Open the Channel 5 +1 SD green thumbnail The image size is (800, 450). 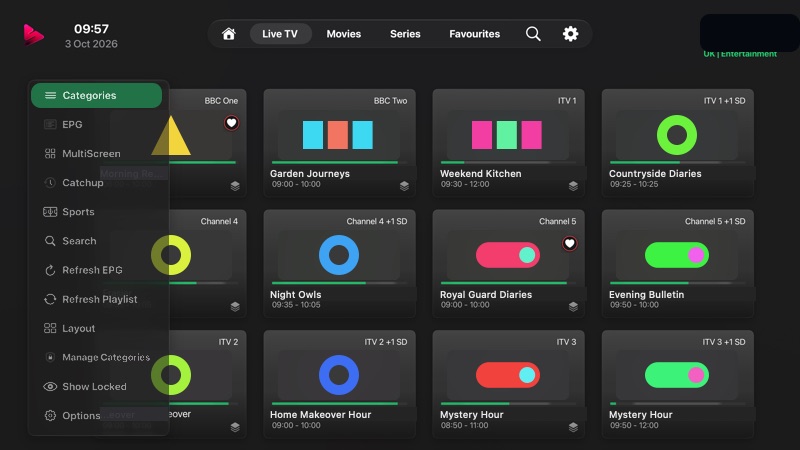[677, 255]
